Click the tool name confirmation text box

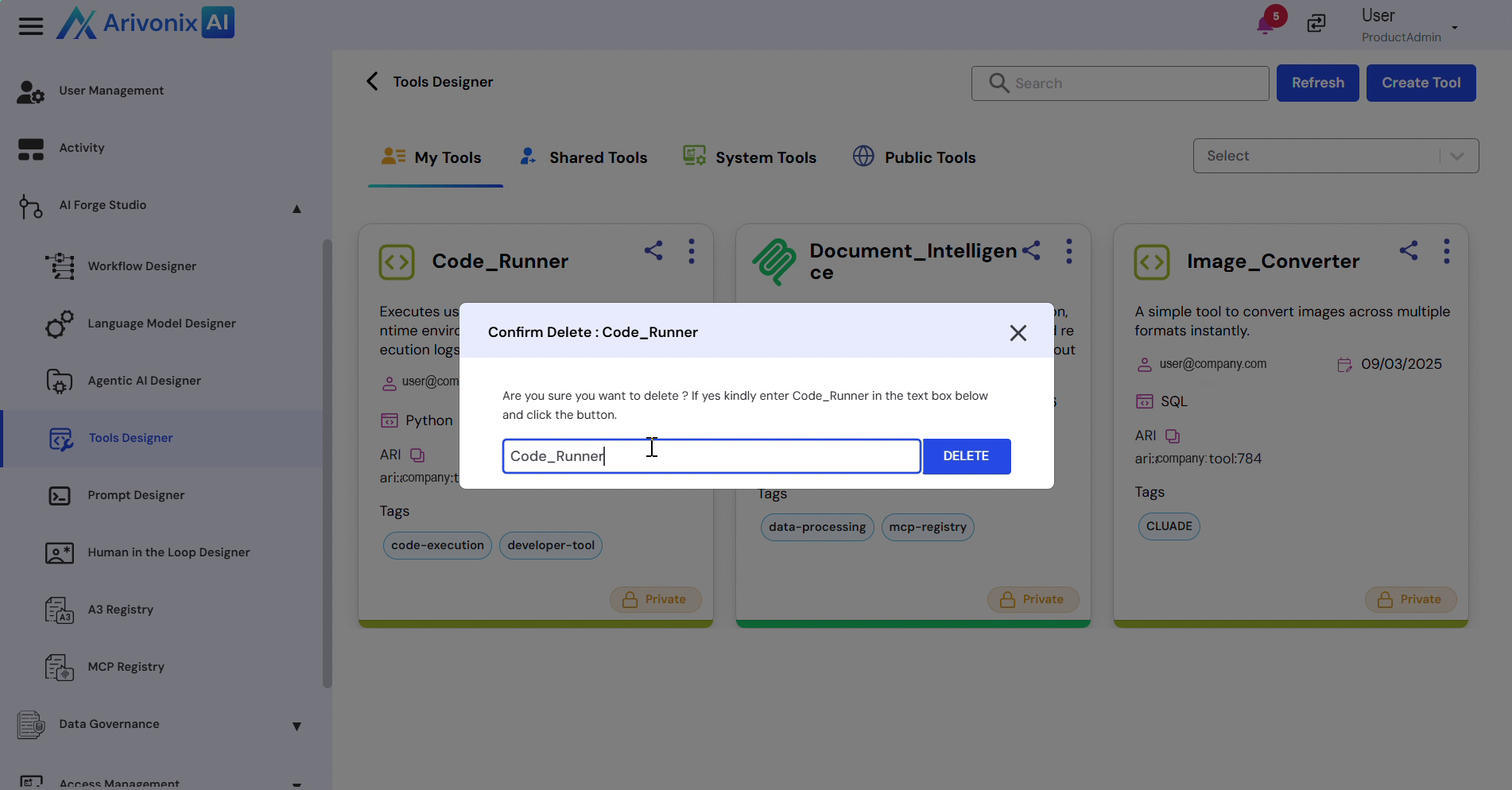click(711, 456)
